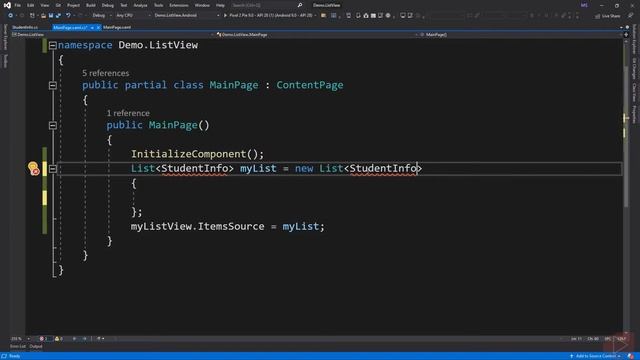Screen dimensions: 640x360
Task: Open the Any CPU platform dropdown
Action: [x=133, y=16]
